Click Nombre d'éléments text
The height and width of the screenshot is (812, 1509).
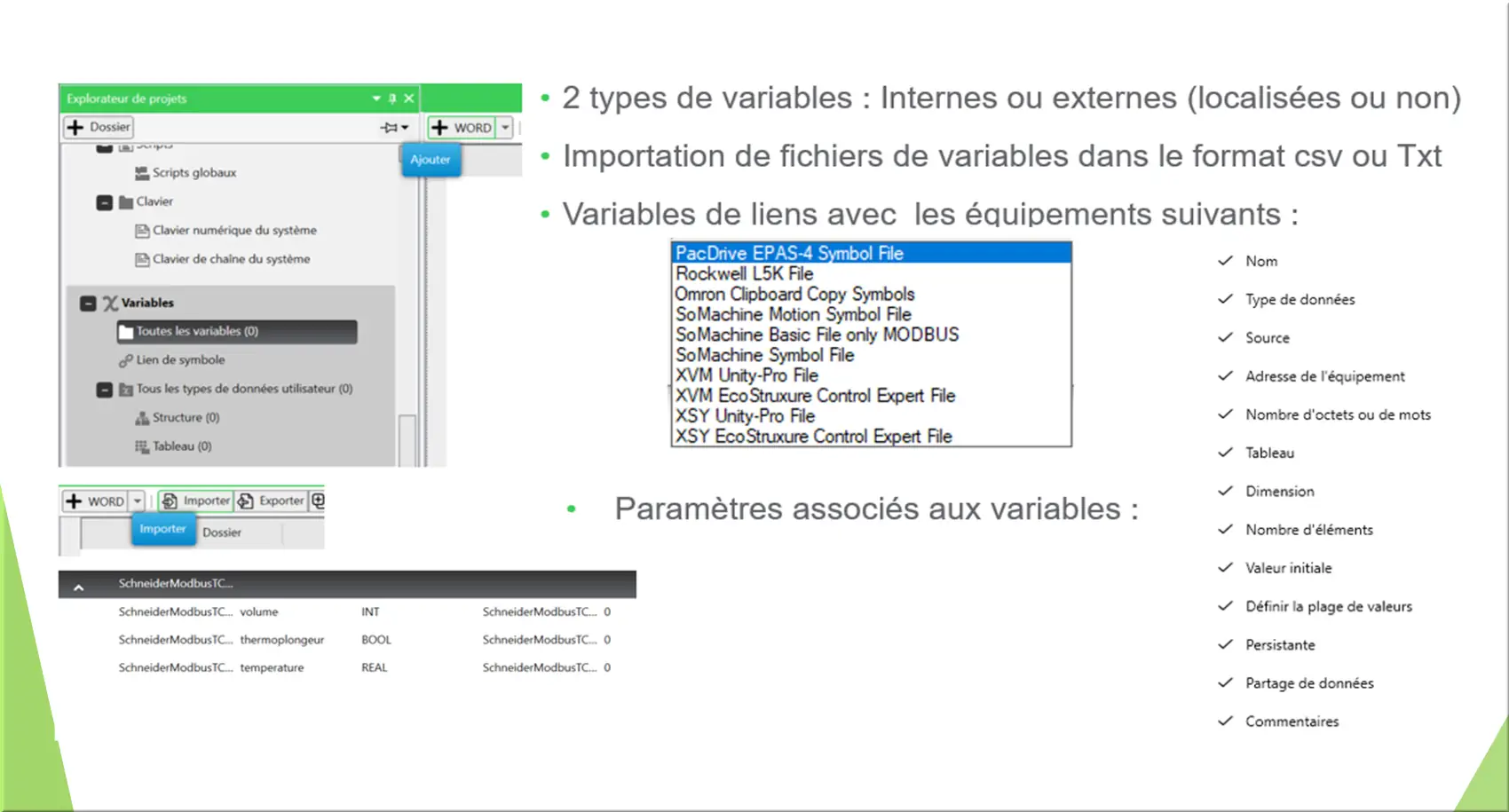(x=1309, y=530)
